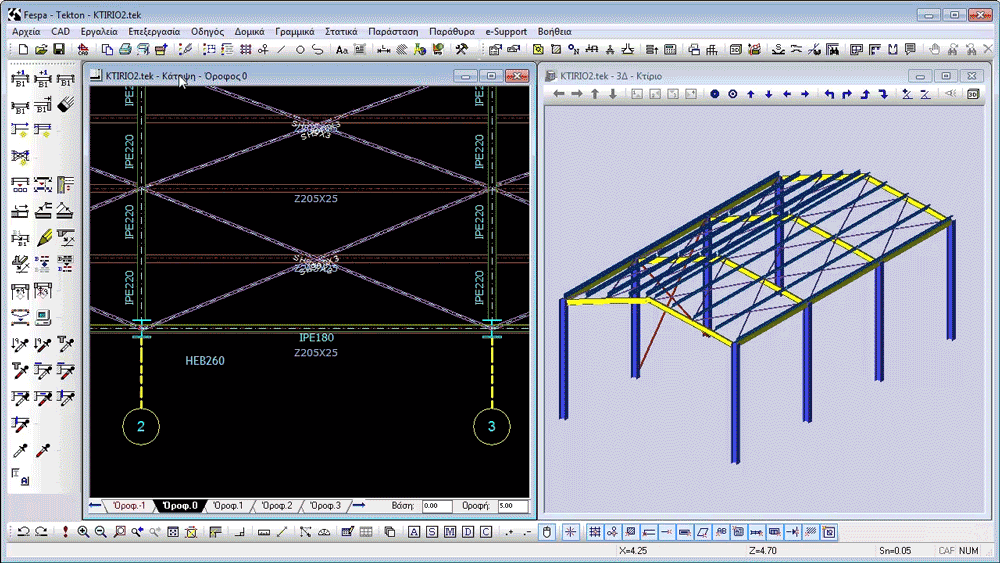Click the Zoom in magnifier icon

[x=83, y=532]
